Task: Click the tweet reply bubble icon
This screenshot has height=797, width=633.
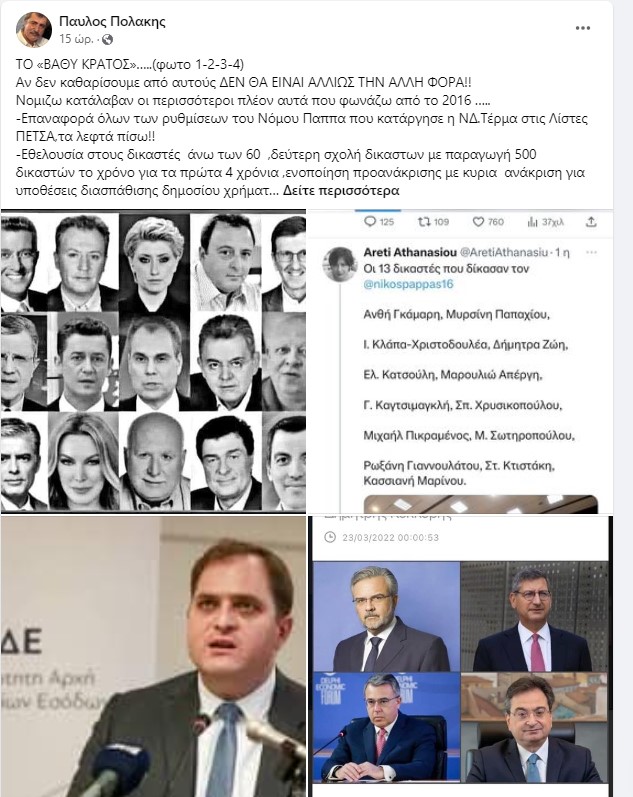Action: click(370, 222)
